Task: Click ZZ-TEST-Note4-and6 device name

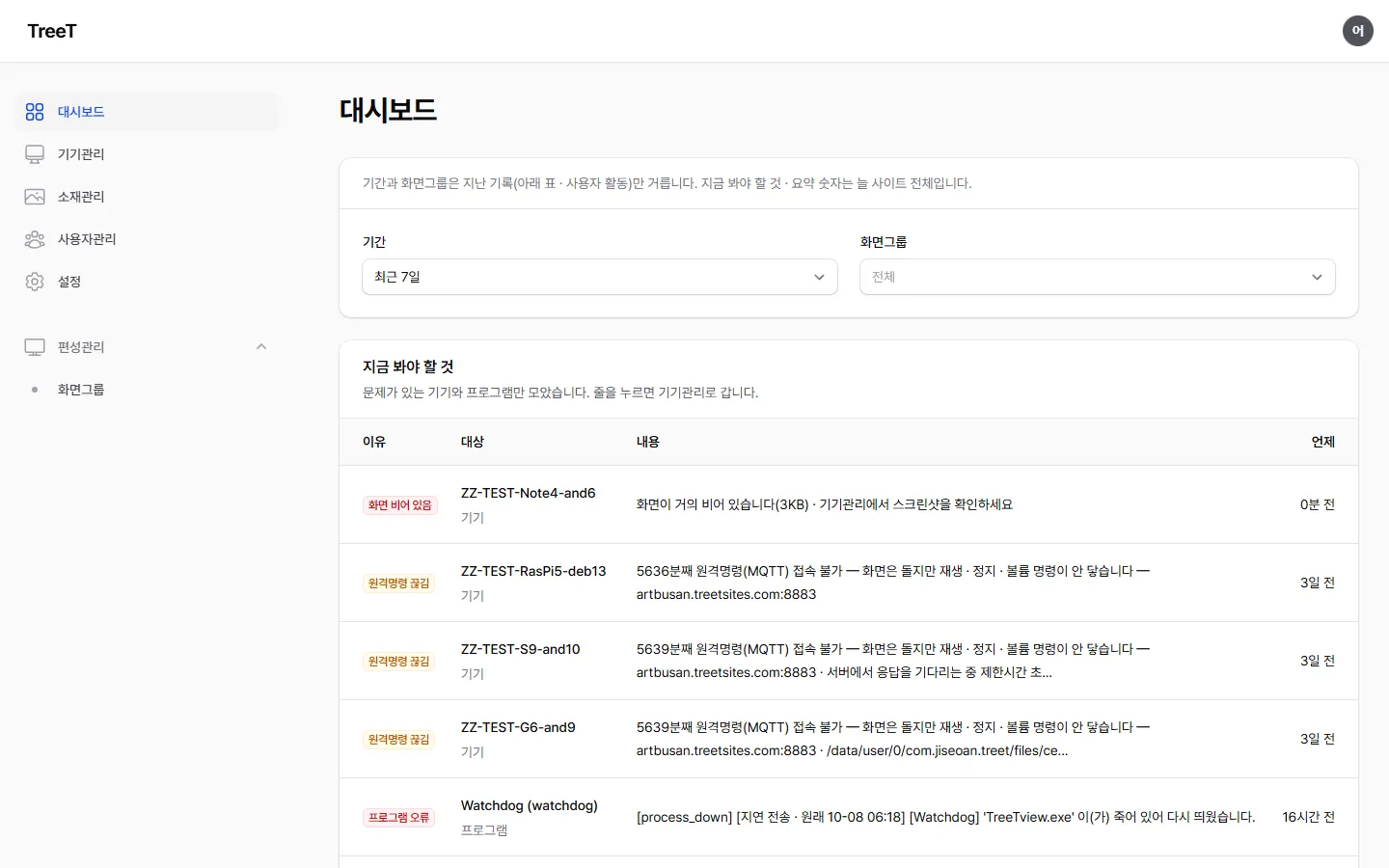Action: [x=529, y=493]
